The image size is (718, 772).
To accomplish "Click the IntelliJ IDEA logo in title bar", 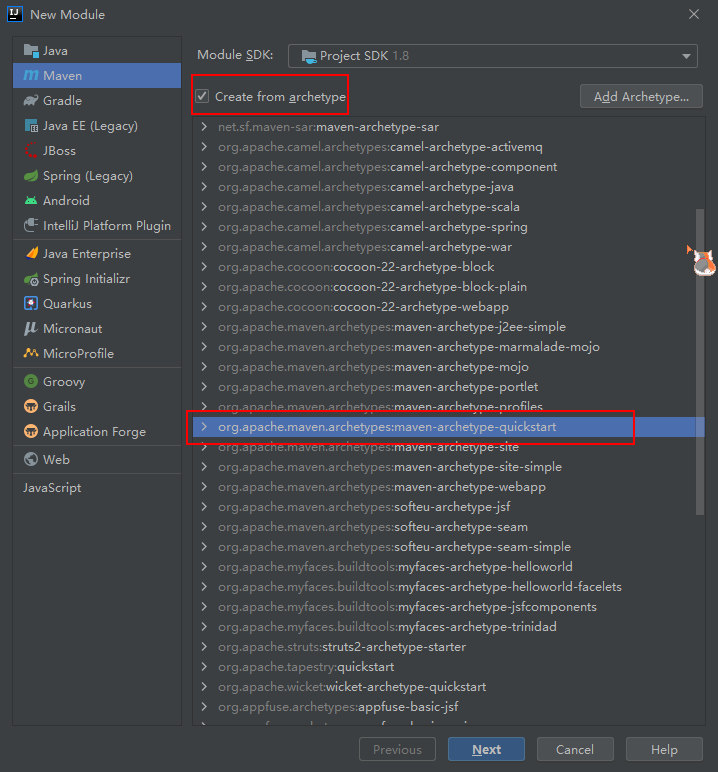I will 15,14.
